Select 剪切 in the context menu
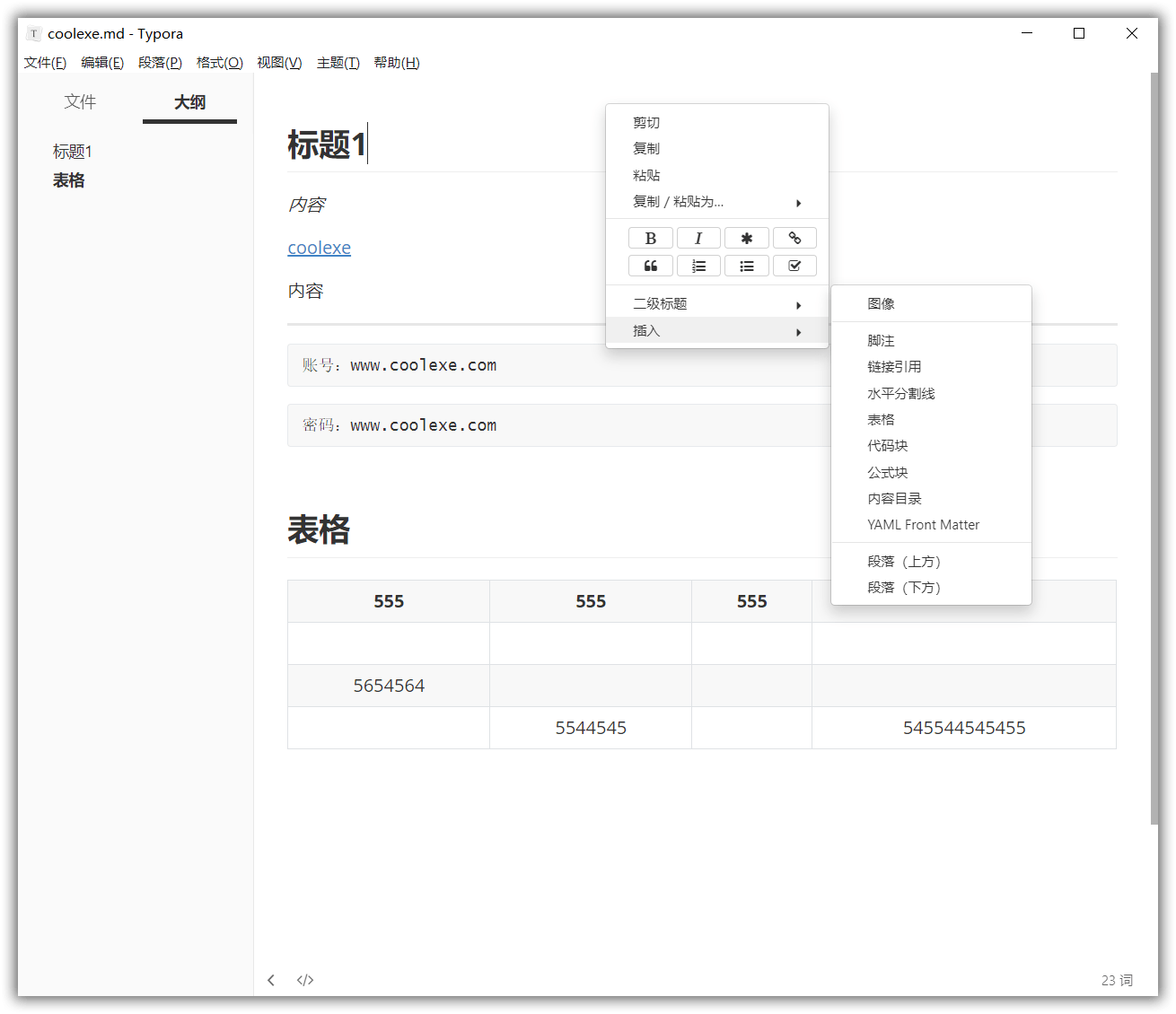Screen dimensions: 1176x1014 pos(645,122)
